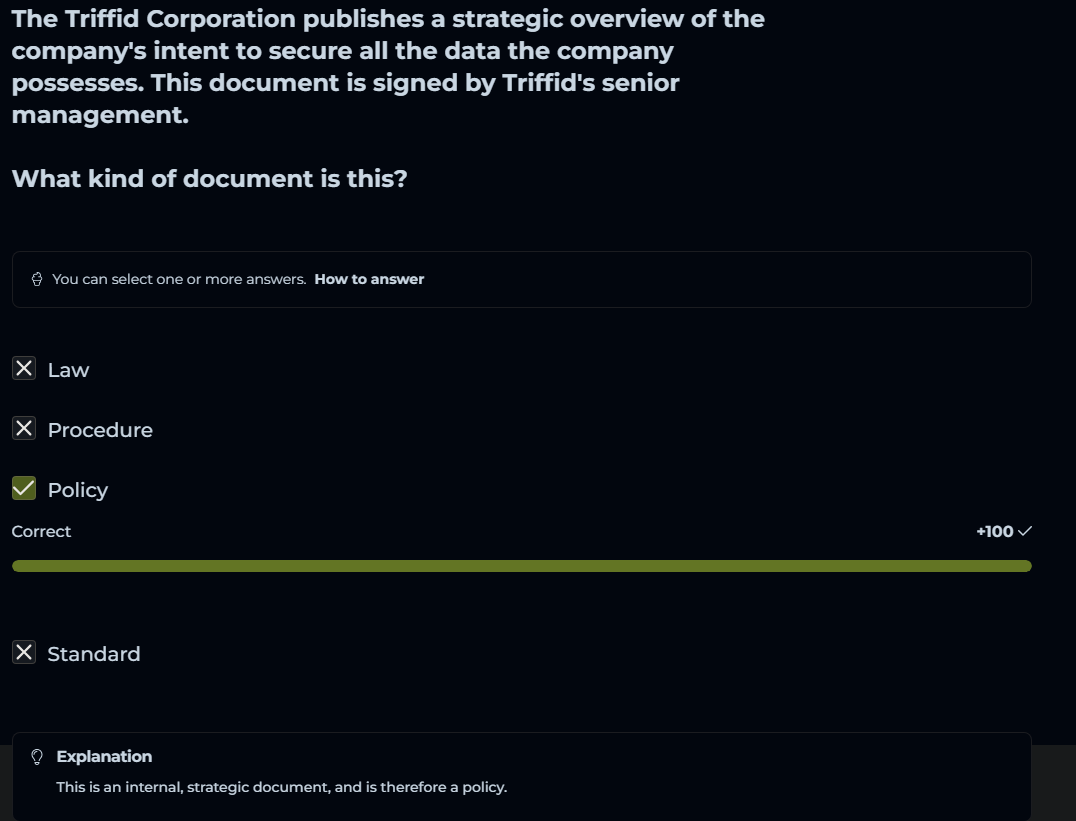The image size is (1076, 821).
Task: Click the "Explanation" heading
Action: click(x=104, y=757)
